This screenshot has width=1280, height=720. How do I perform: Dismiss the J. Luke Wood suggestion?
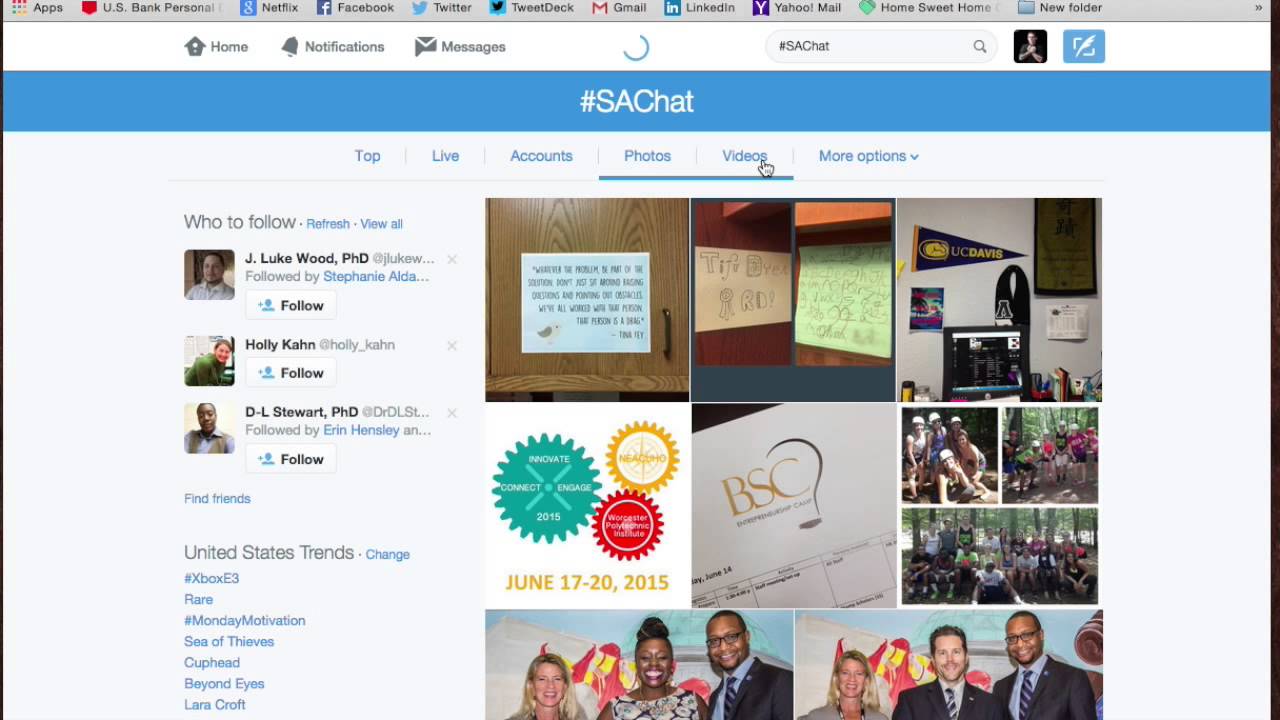(x=452, y=259)
